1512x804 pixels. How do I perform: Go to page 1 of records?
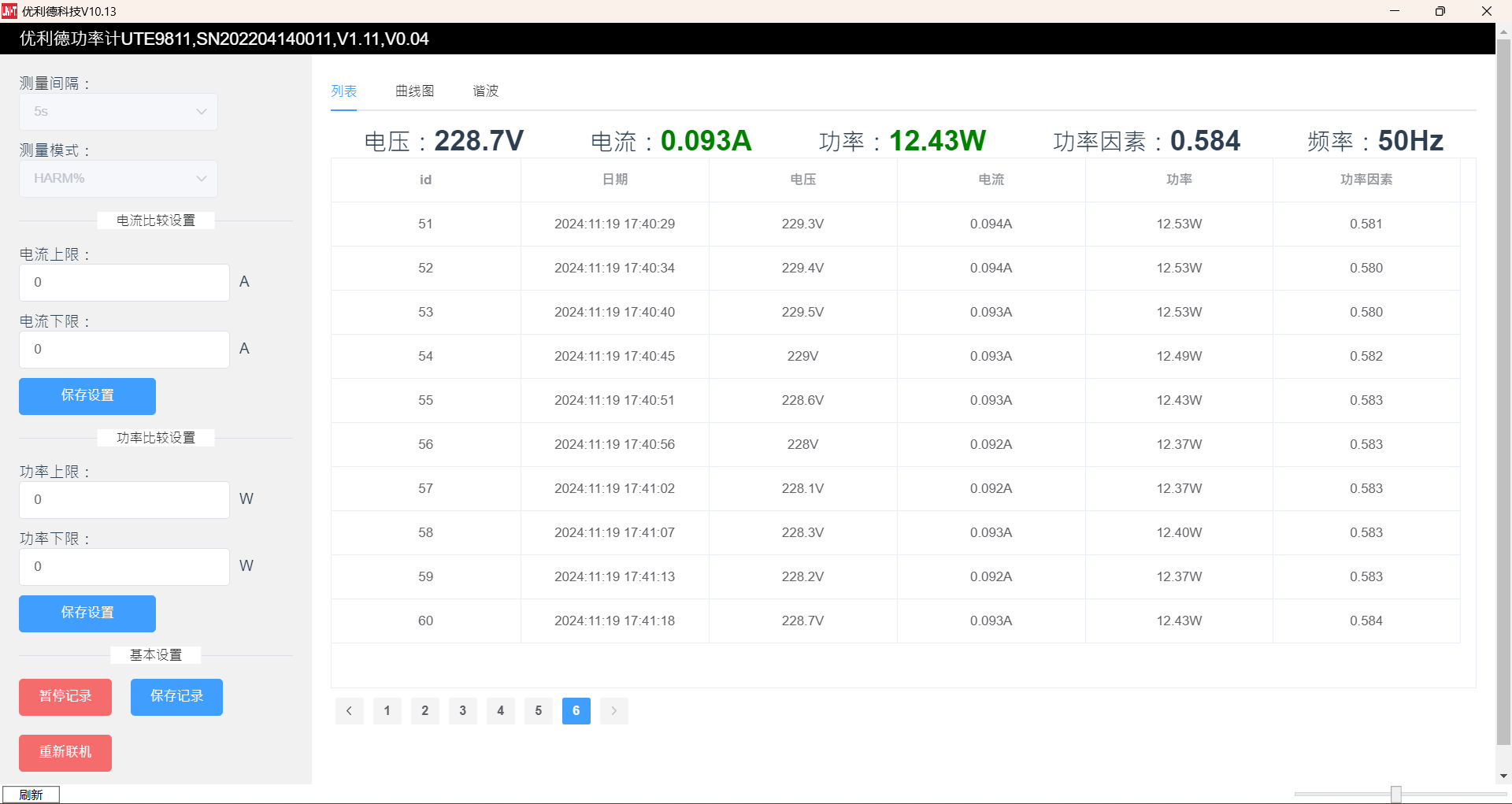point(387,710)
